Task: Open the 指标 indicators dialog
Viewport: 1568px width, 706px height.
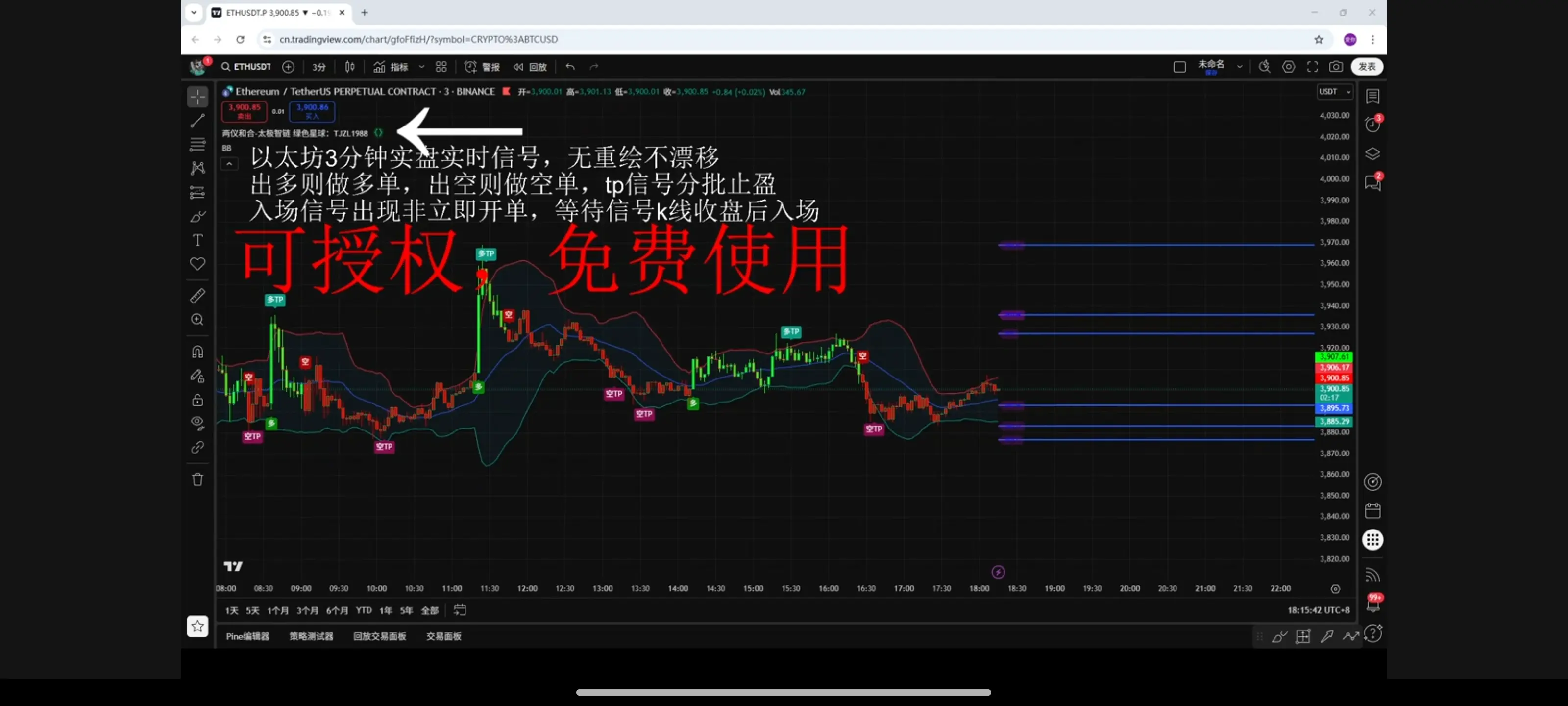Action: click(391, 67)
